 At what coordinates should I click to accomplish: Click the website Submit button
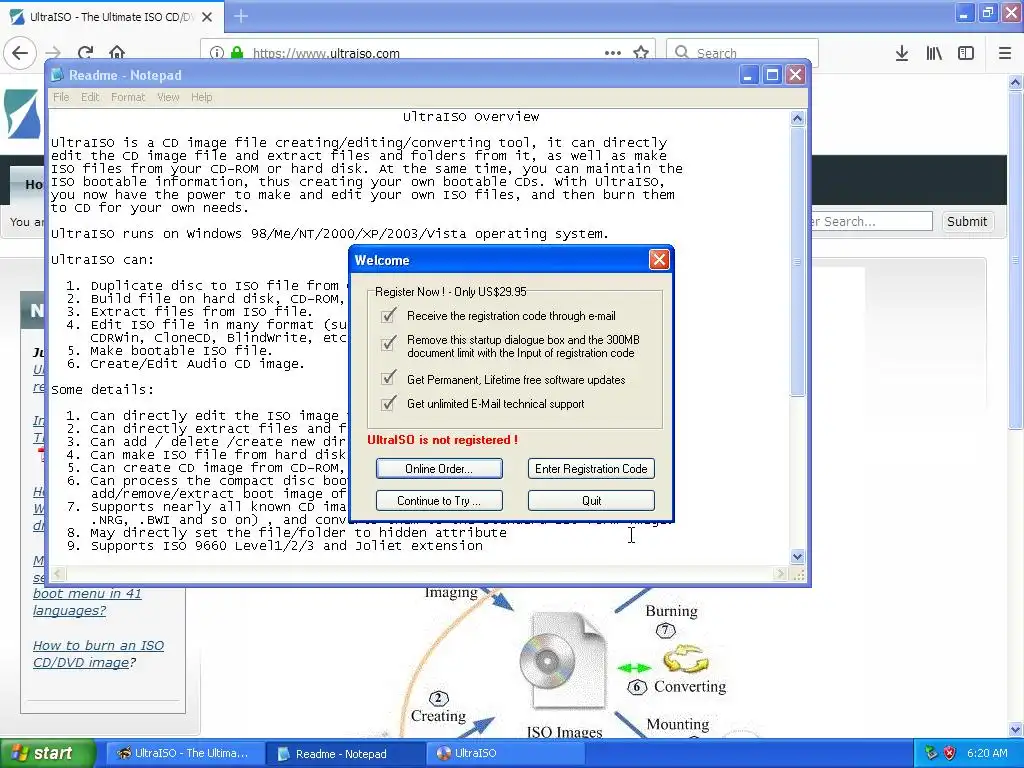[967, 221]
